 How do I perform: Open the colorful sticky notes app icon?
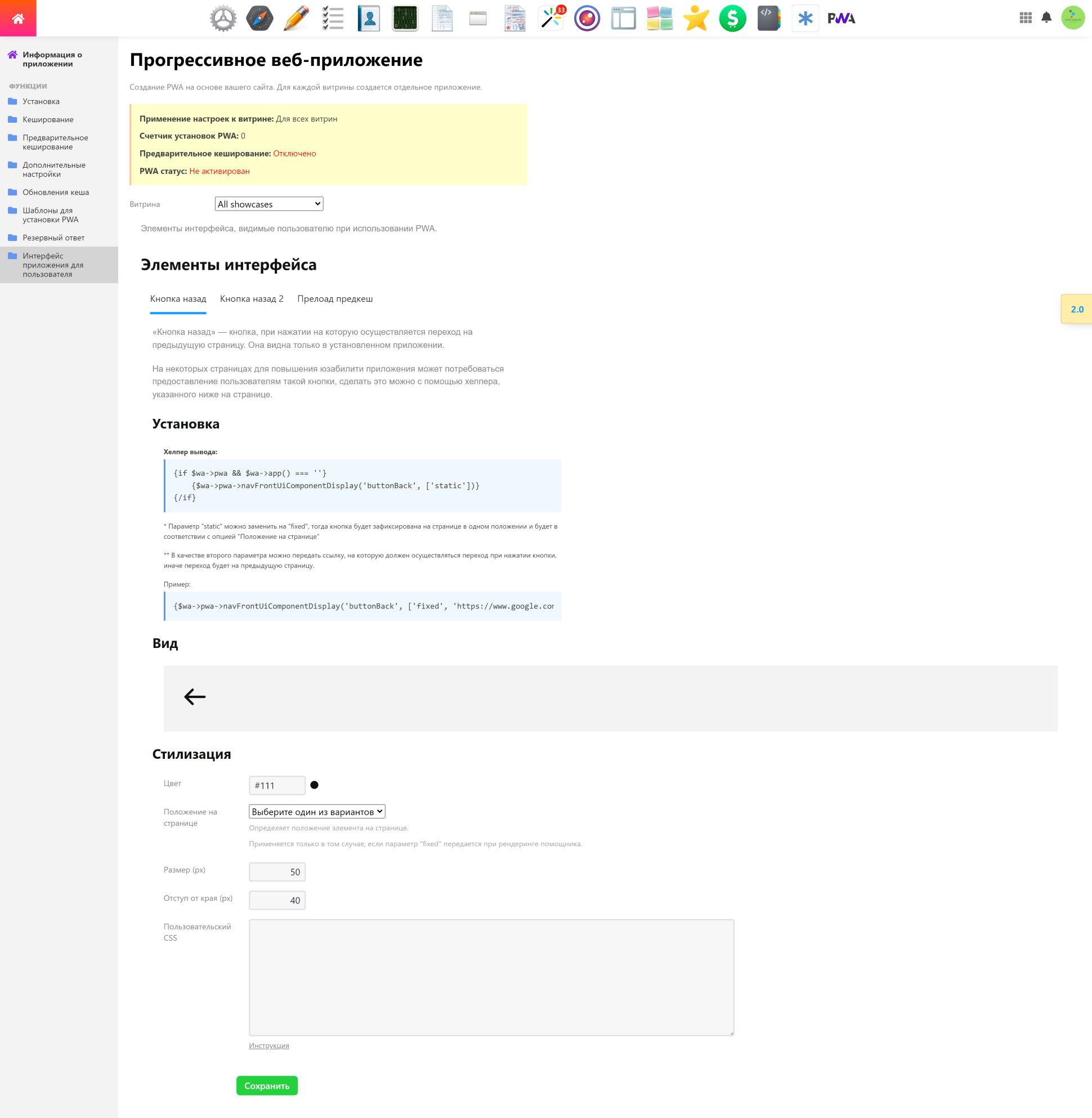[660, 19]
